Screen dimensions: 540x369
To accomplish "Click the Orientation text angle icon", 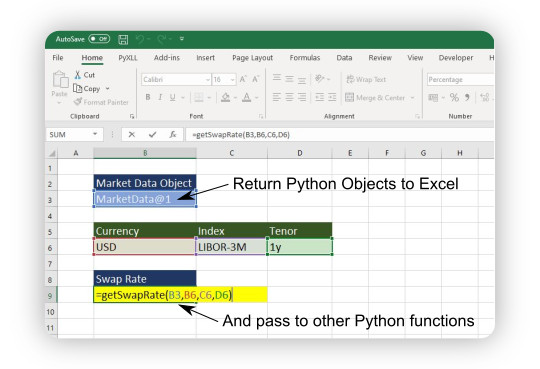I will coord(319,79).
